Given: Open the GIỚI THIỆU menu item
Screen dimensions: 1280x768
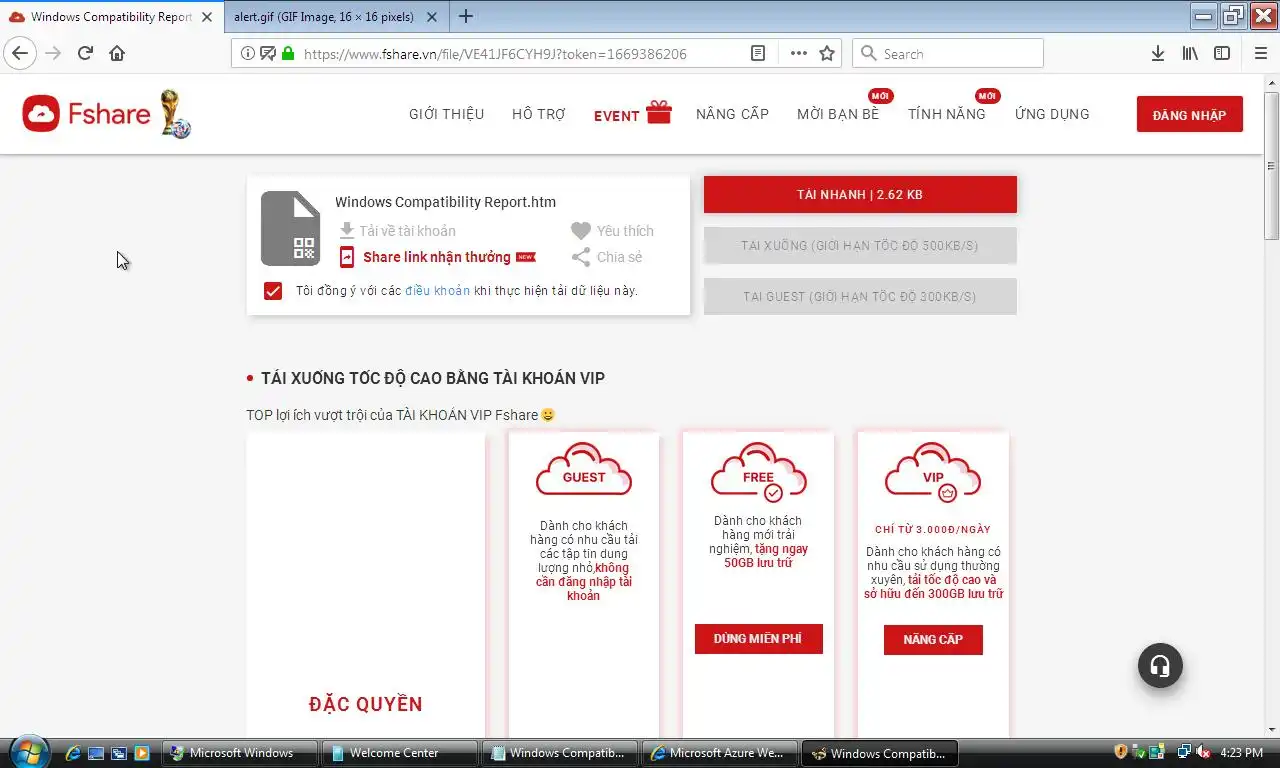Looking at the screenshot, I should 446,114.
